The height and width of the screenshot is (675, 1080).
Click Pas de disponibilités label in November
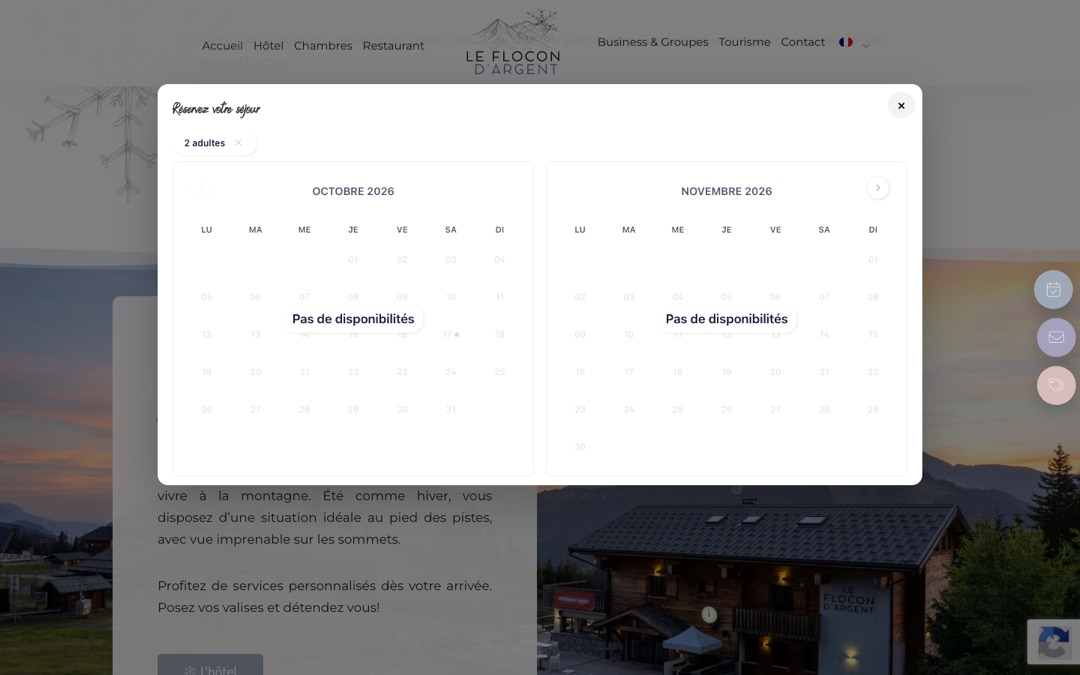(x=726, y=319)
